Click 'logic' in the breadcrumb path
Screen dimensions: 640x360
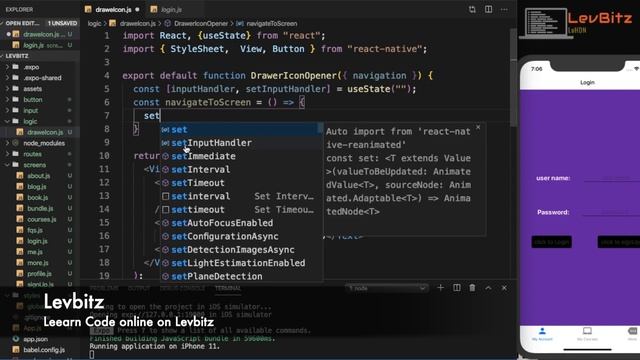pos(94,24)
